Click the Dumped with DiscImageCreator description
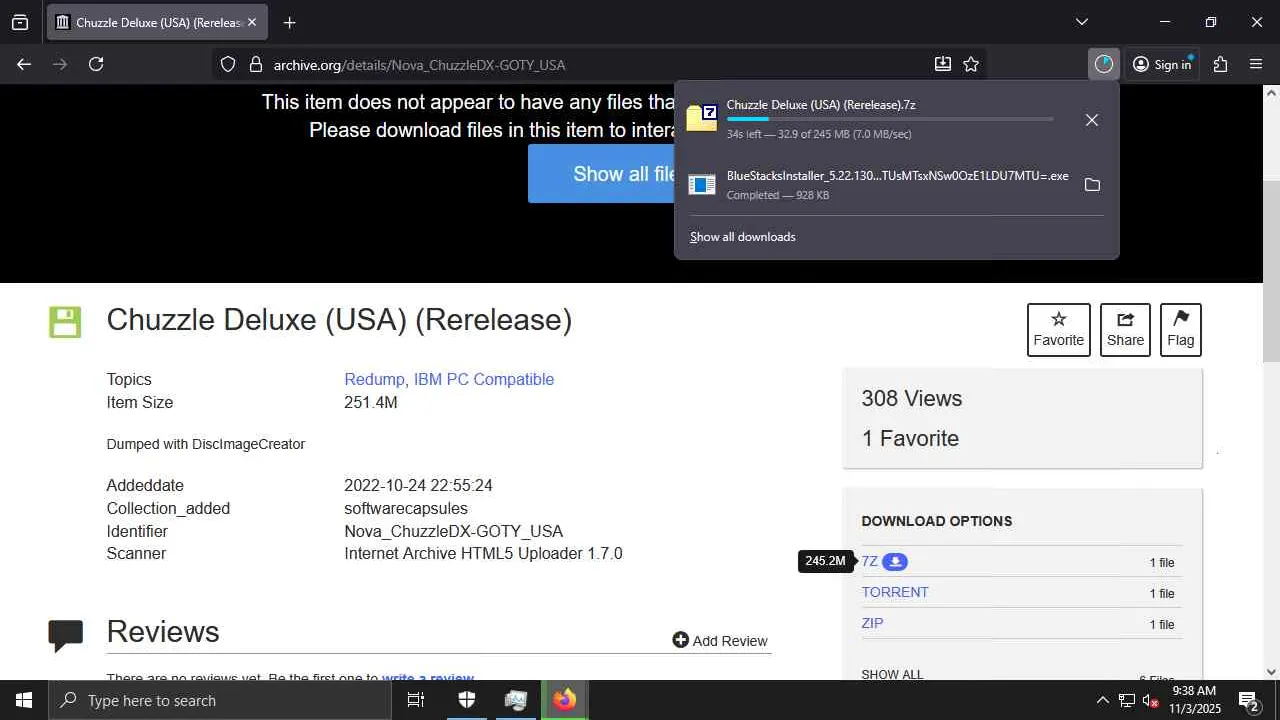1280x720 pixels. pyautogui.click(x=206, y=444)
